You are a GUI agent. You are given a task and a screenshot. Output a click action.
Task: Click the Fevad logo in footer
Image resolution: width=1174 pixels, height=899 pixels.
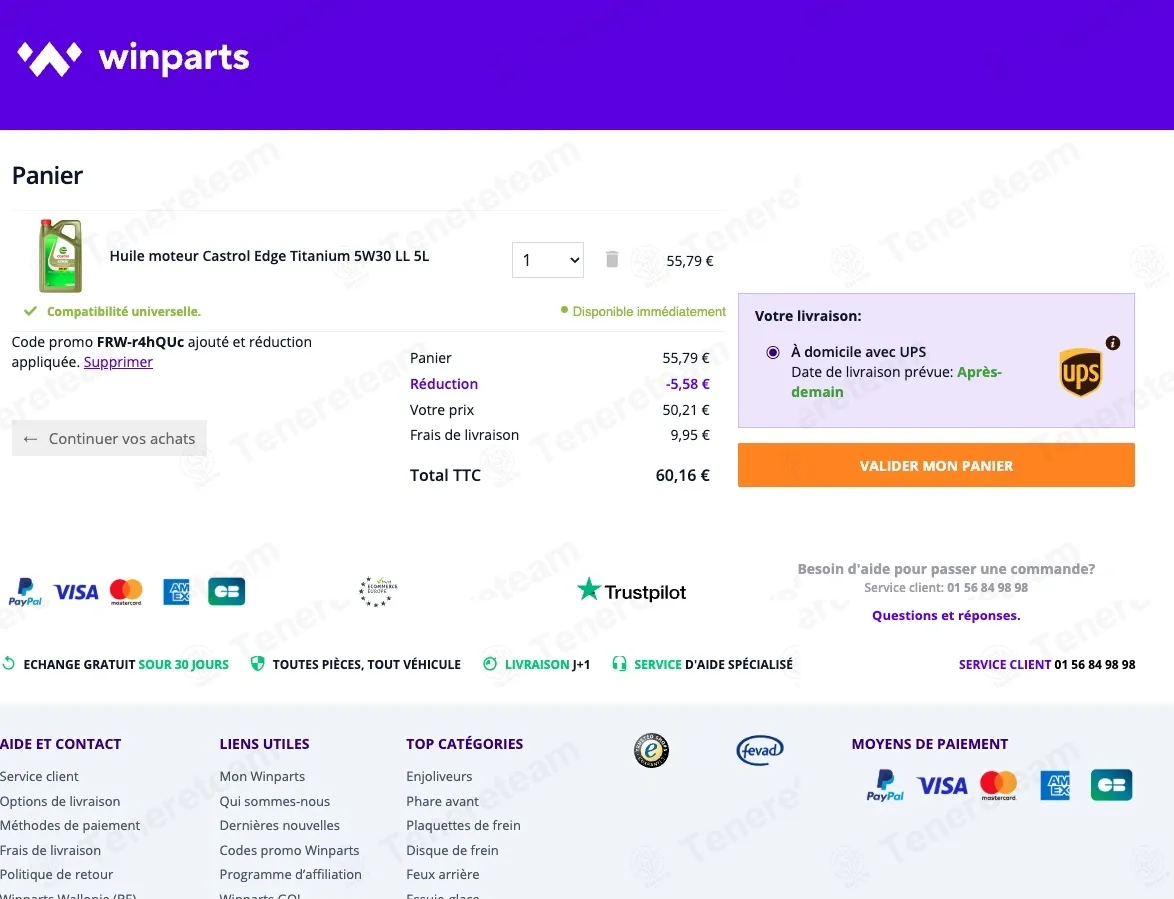[760, 750]
